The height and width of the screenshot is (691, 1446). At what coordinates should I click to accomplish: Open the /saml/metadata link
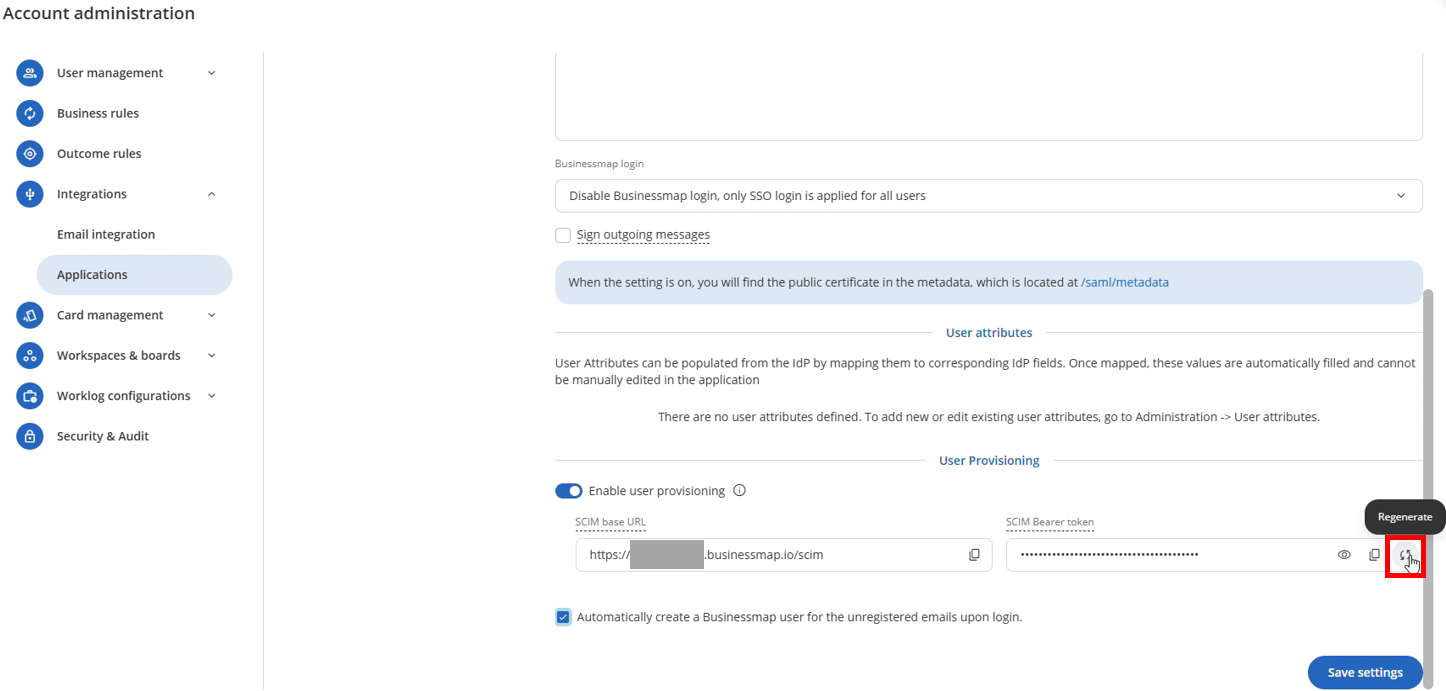pos(1125,282)
